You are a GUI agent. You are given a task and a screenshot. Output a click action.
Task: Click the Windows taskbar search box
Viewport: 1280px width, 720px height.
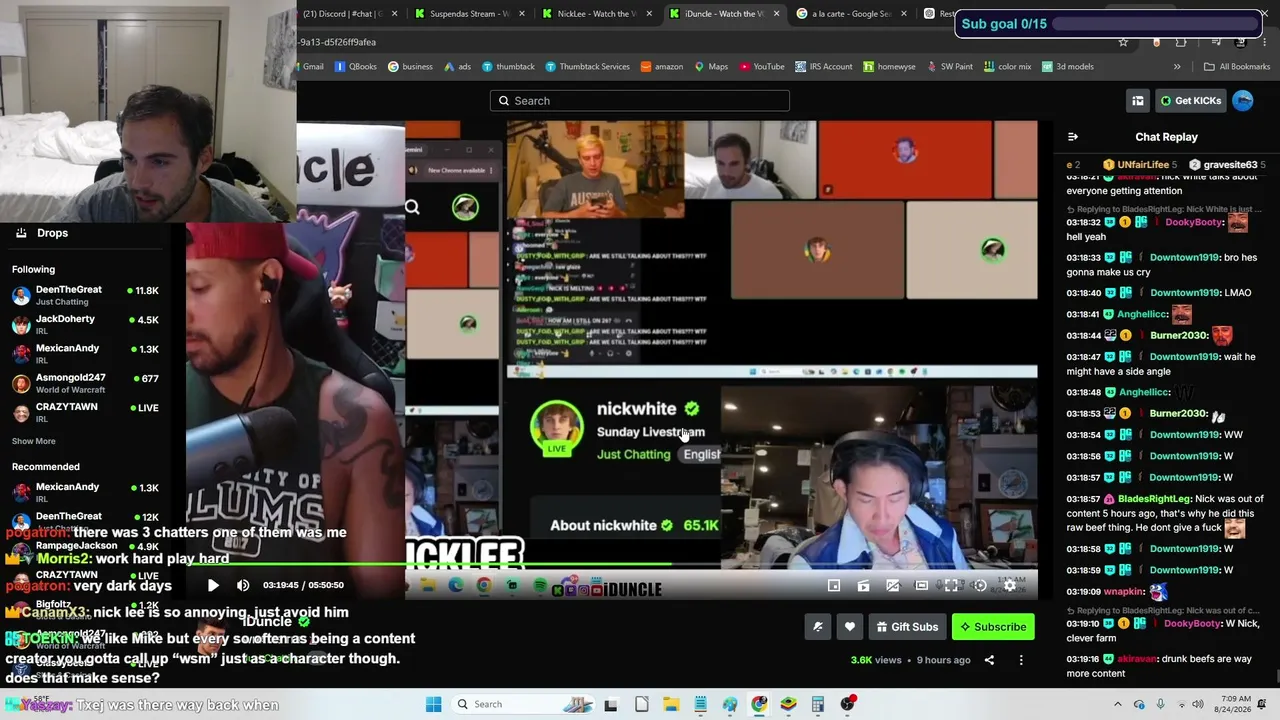522,704
